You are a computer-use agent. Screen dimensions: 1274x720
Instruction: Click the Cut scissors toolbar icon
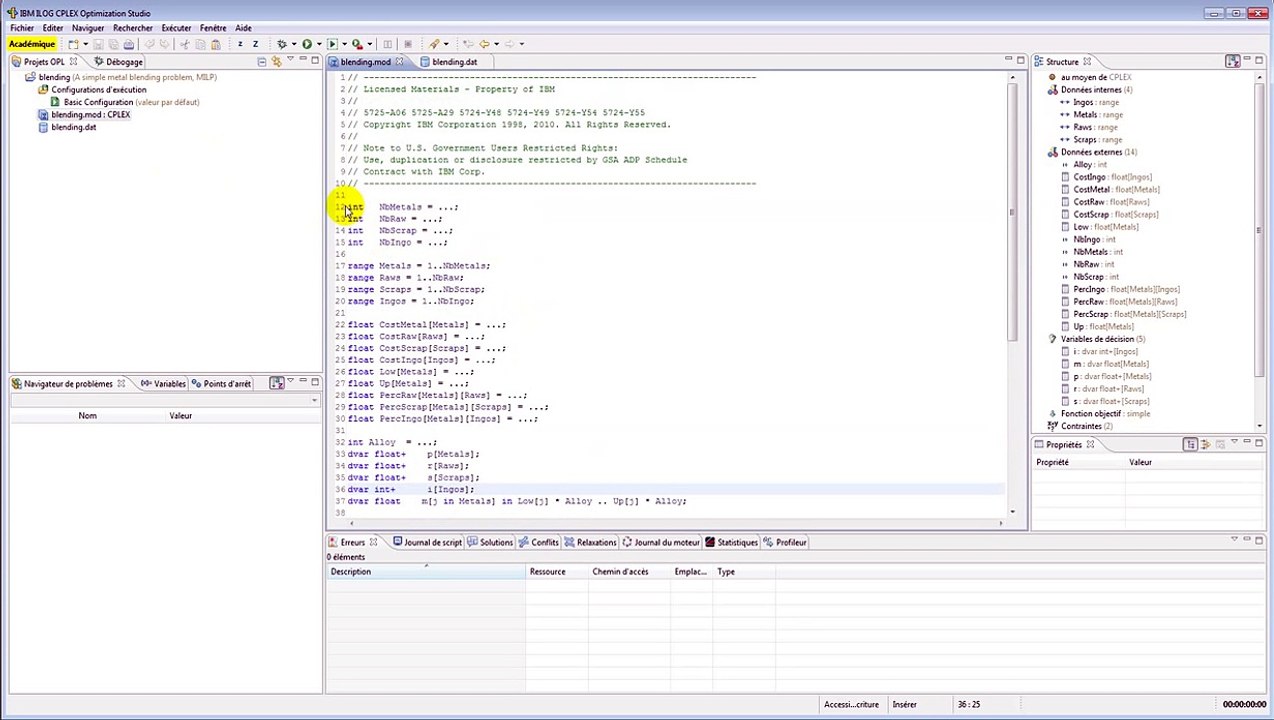point(184,44)
